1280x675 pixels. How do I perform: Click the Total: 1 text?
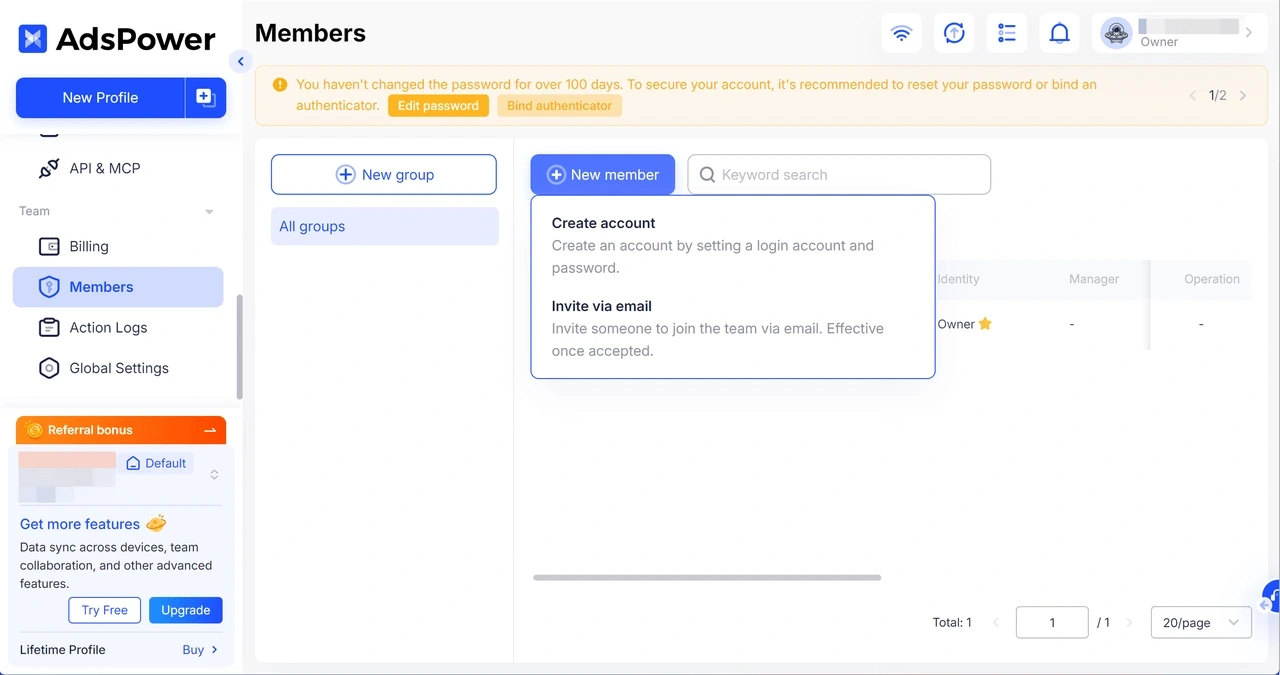tap(952, 622)
